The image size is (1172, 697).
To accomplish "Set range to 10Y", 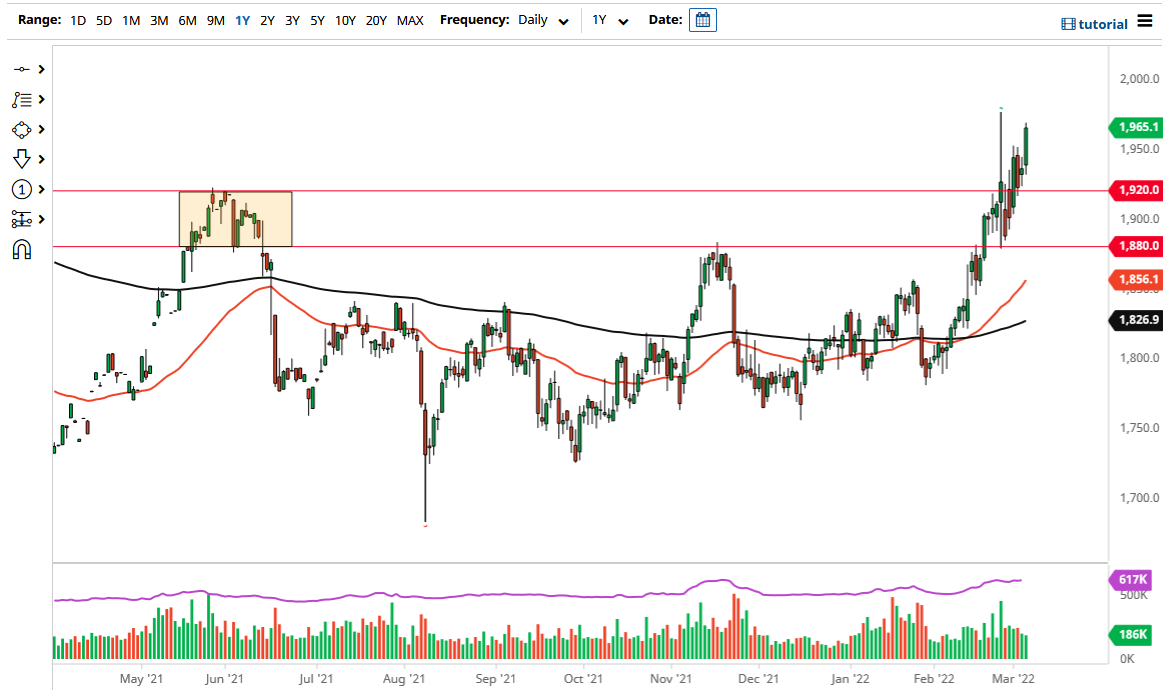I will pyautogui.click(x=345, y=20).
